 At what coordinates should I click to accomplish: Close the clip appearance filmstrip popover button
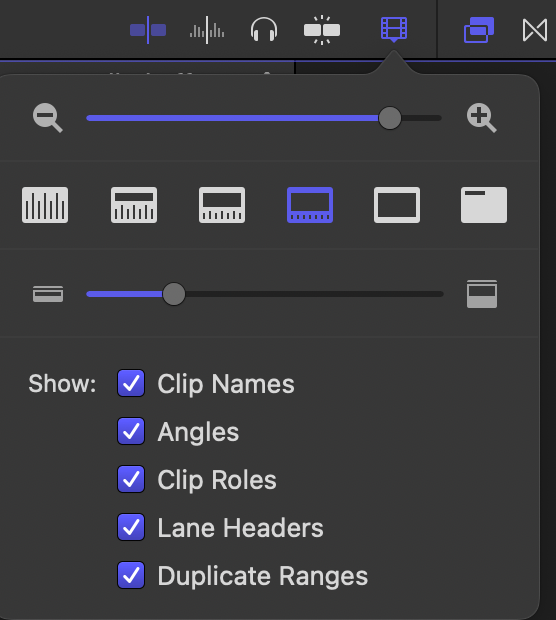394,29
